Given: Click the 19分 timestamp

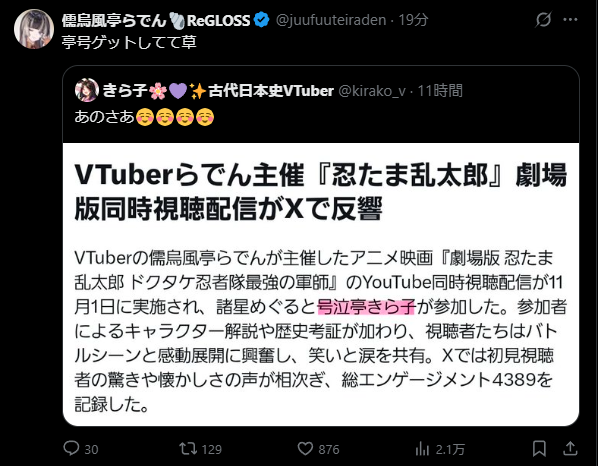Looking at the screenshot, I should (413, 19).
